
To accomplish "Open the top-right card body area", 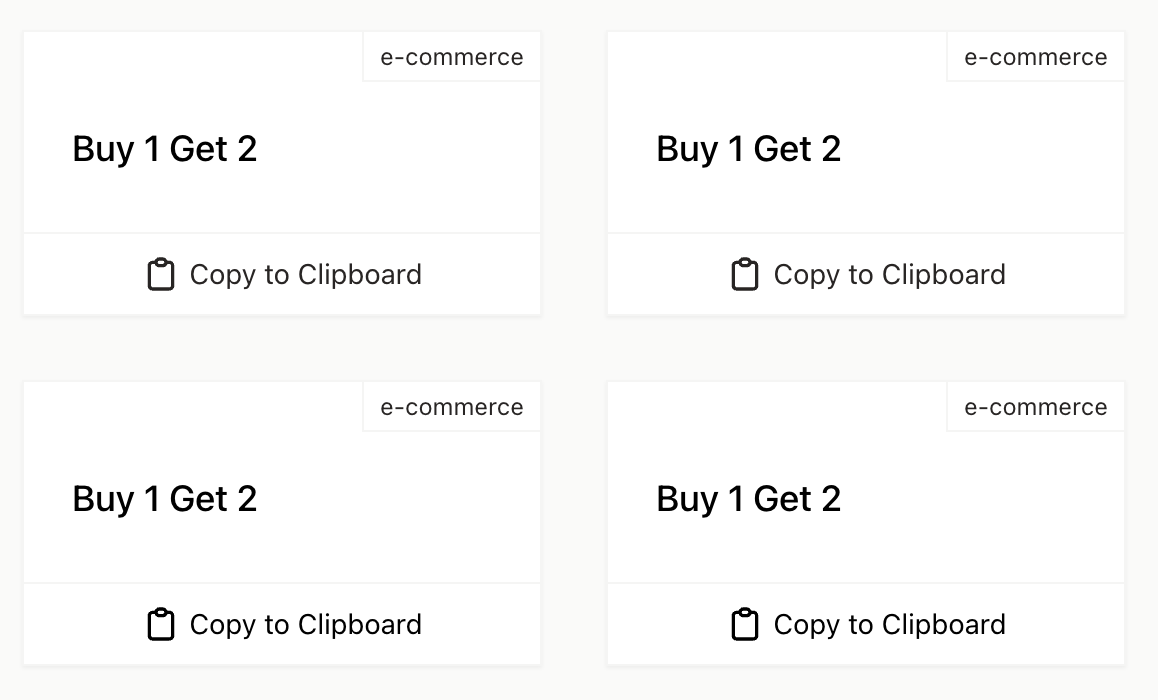I will (866, 133).
